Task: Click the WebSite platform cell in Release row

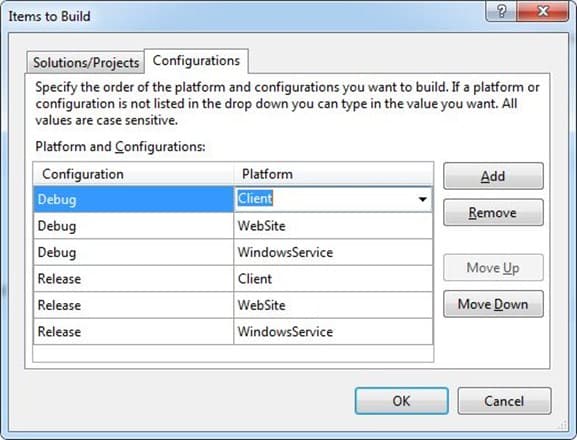Action: point(333,305)
